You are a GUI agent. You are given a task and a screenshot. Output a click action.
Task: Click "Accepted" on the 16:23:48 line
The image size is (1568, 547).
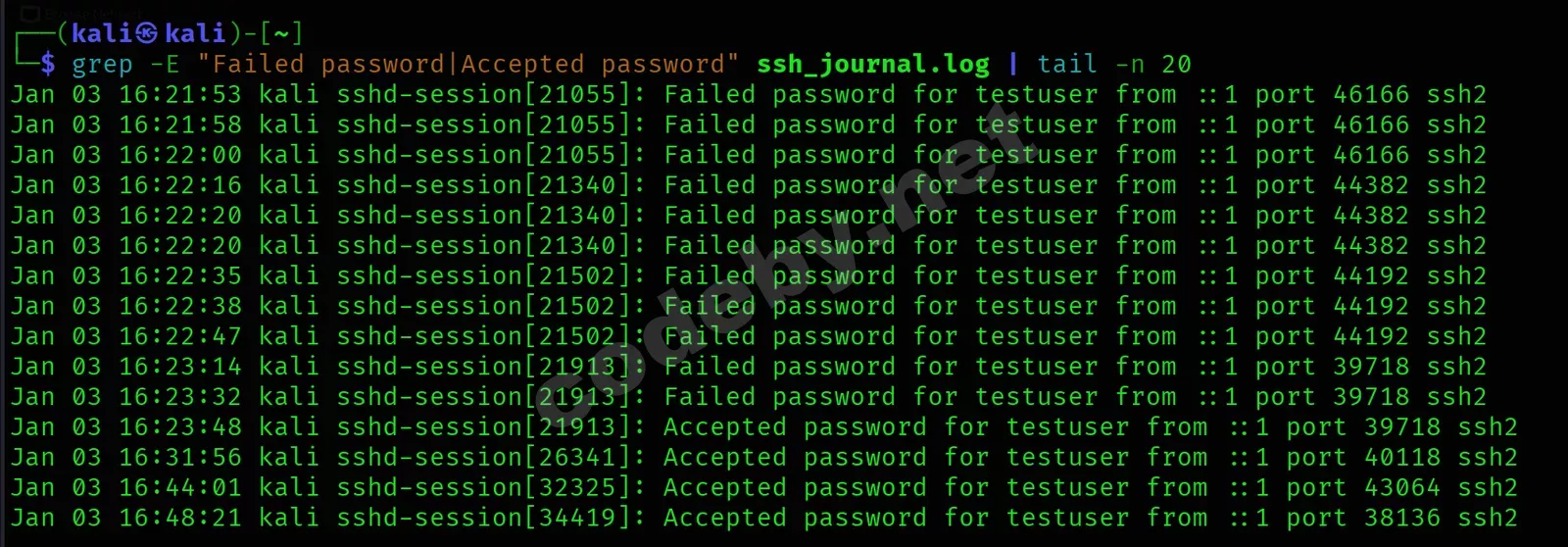724,427
